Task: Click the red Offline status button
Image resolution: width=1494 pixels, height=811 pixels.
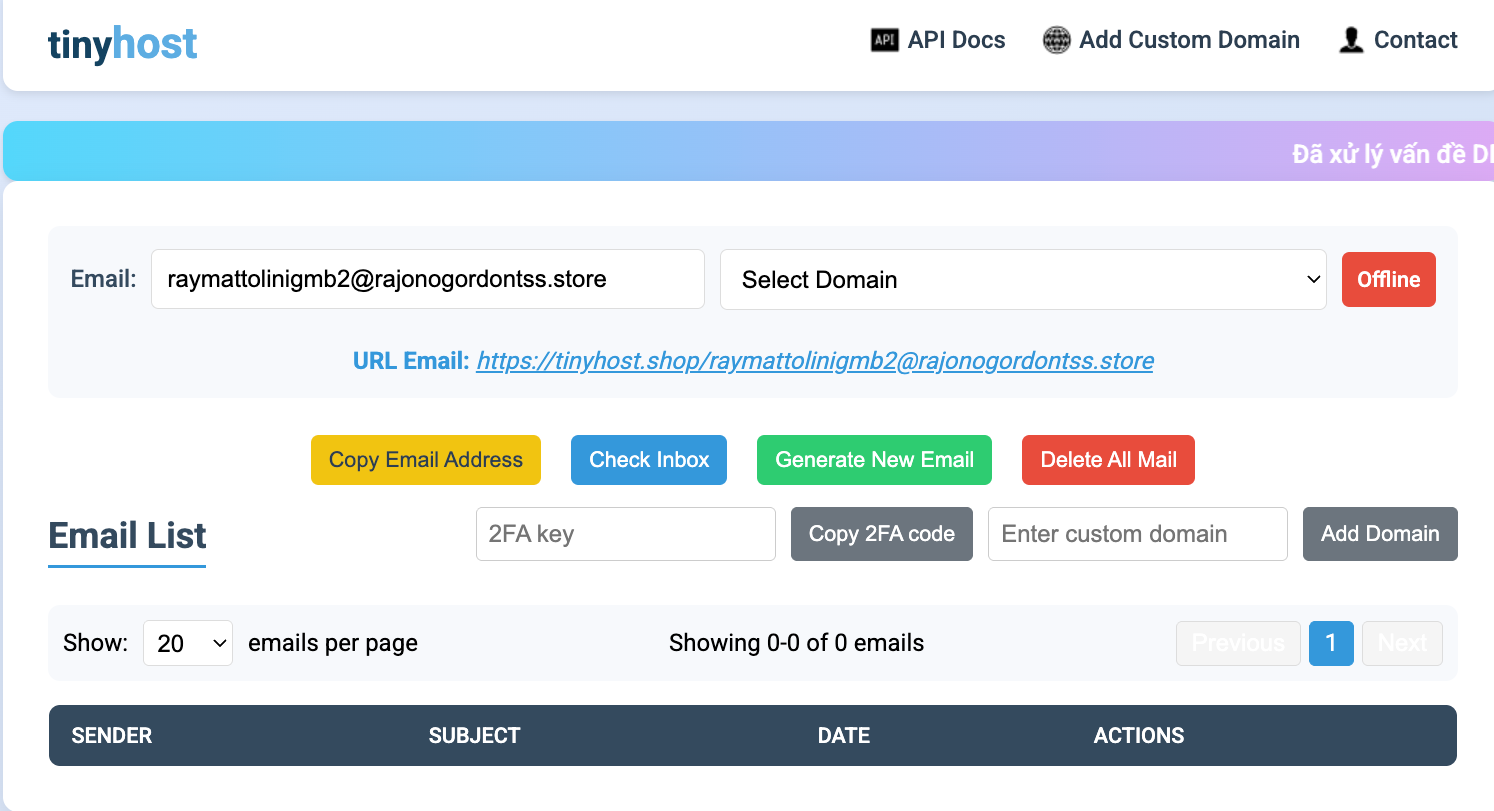Action: click(1389, 279)
